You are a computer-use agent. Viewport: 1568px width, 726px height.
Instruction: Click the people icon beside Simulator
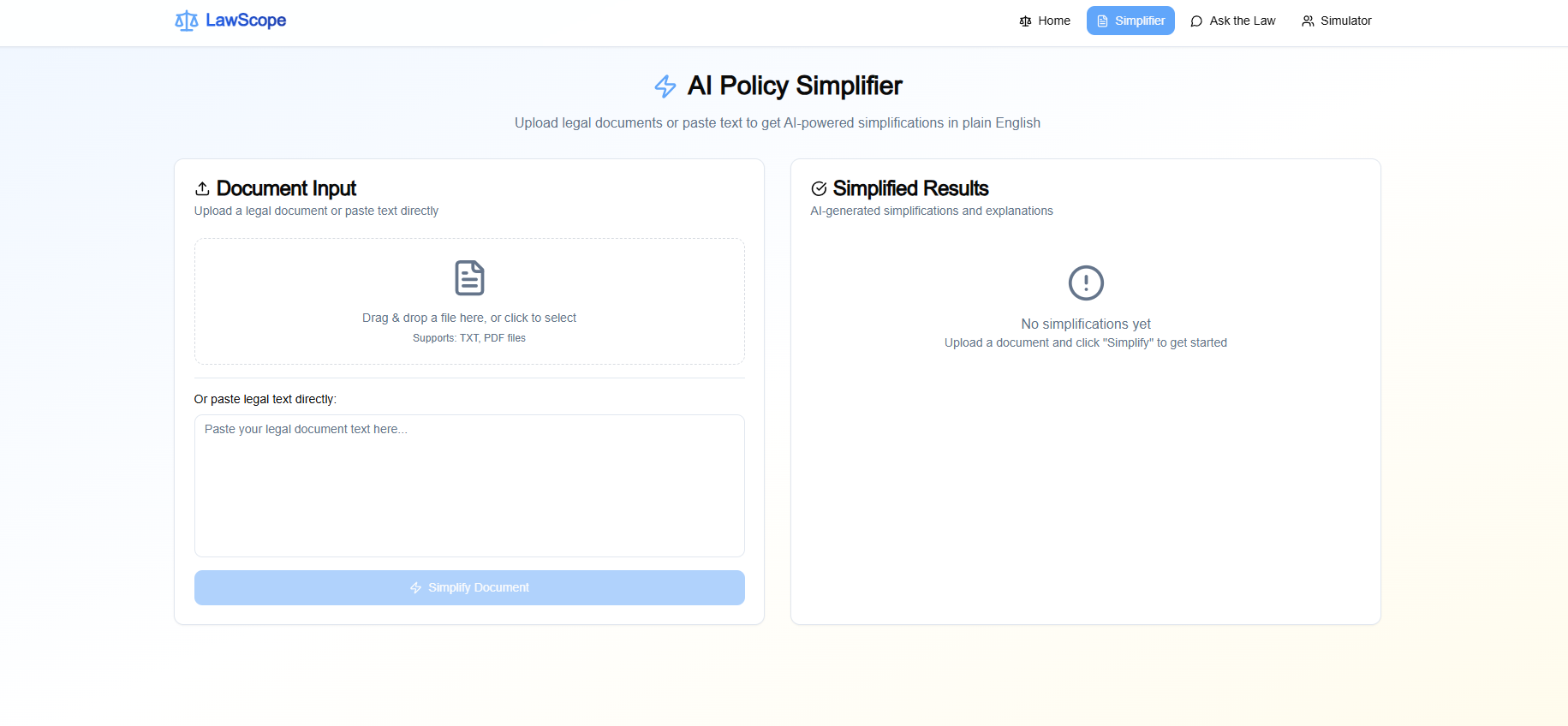(1308, 21)
